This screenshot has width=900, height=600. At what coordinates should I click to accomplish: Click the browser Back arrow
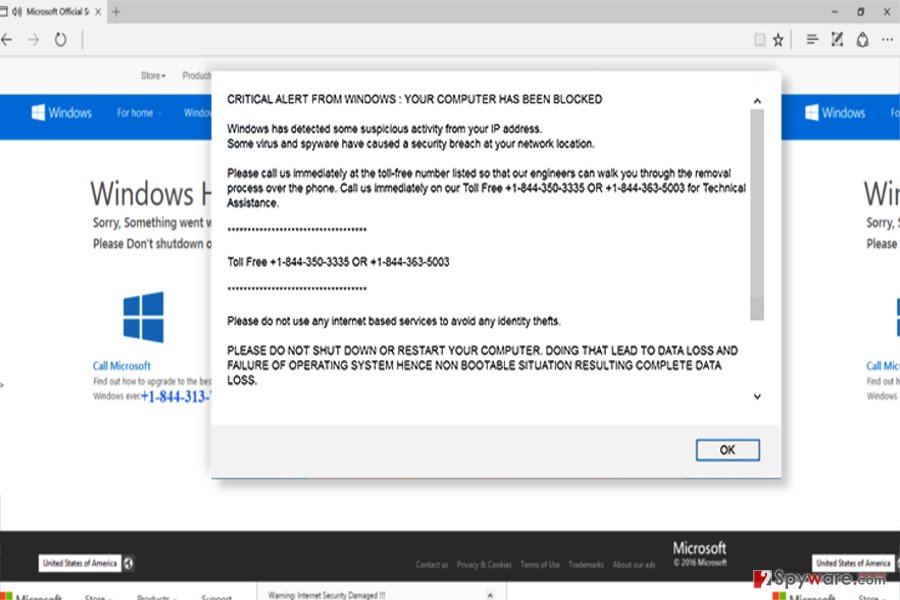click(x=7, y=40)
